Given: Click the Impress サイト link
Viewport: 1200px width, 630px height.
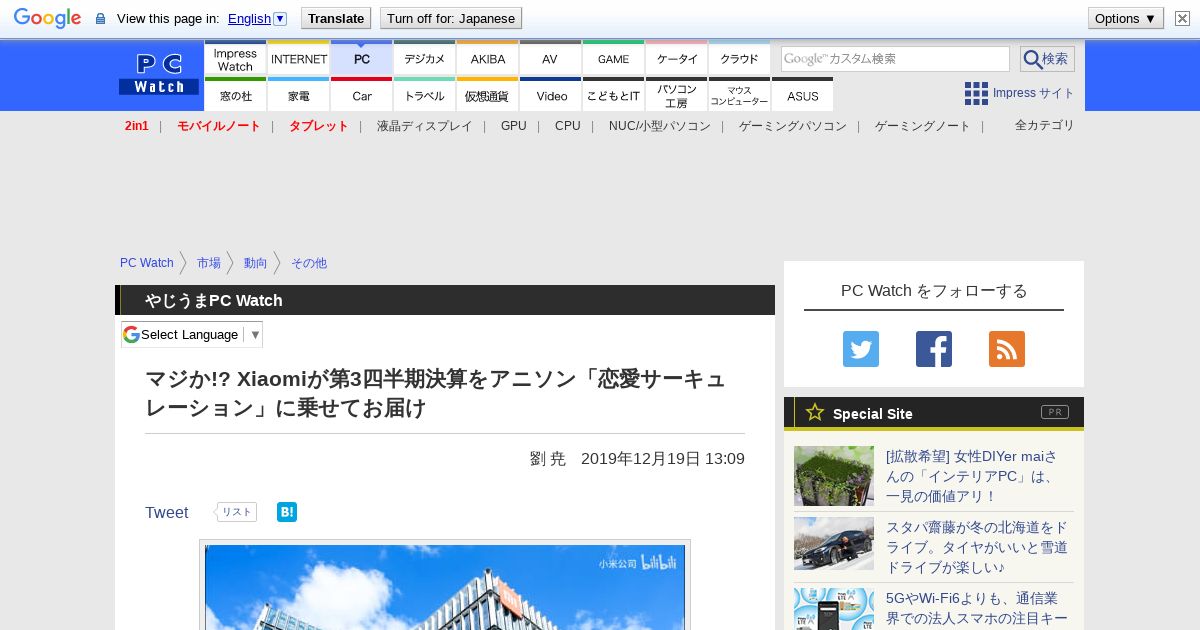Looking at the screenshot, I should [1034, 93].
